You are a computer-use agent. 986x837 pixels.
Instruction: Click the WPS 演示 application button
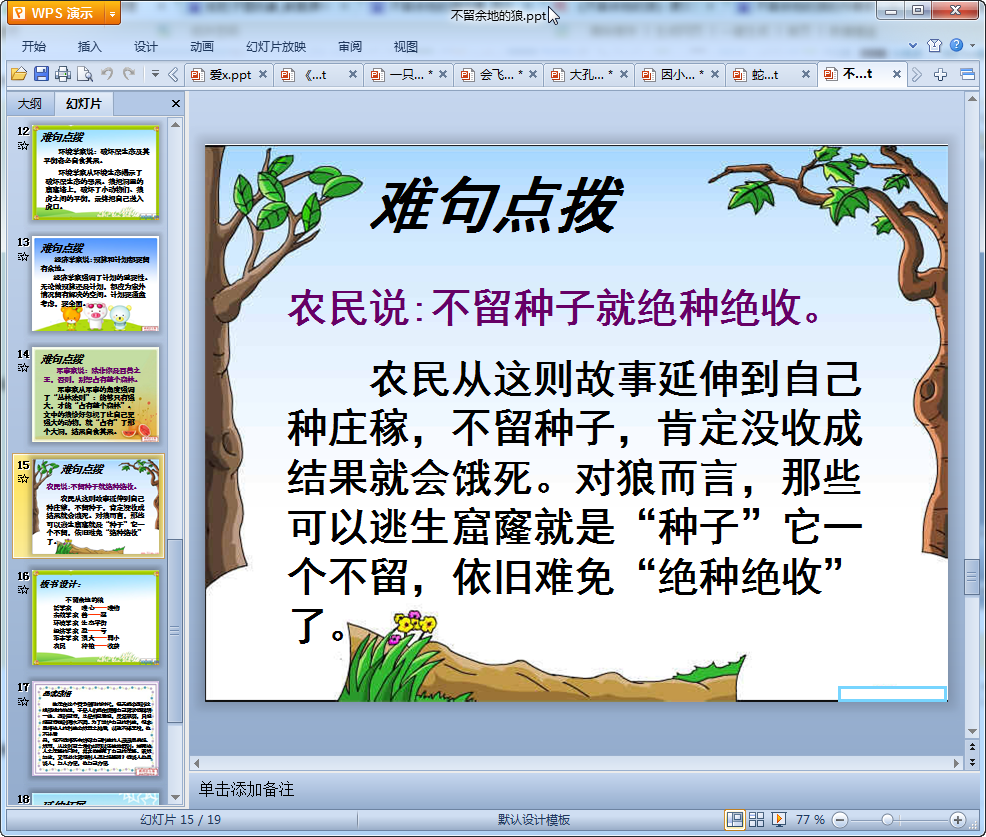[x=56, y=13]
